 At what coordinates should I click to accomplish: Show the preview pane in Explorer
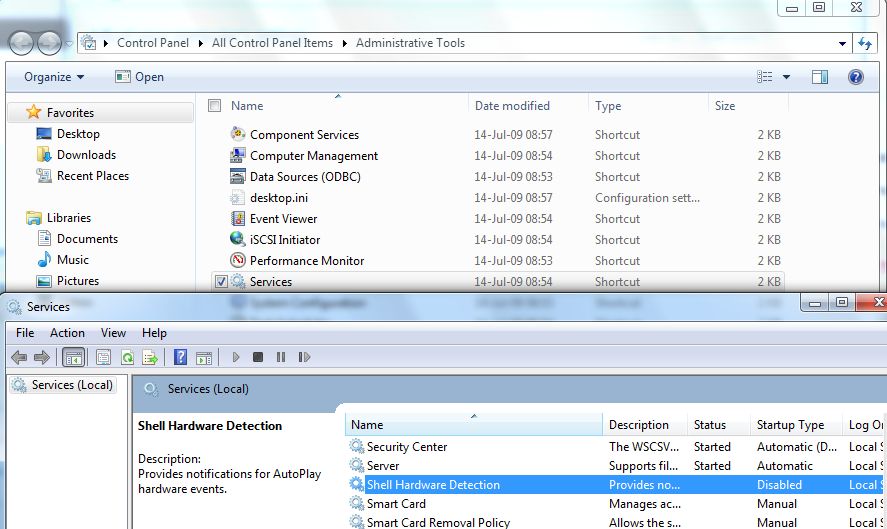pyautogui.click(x=820, y=77)
